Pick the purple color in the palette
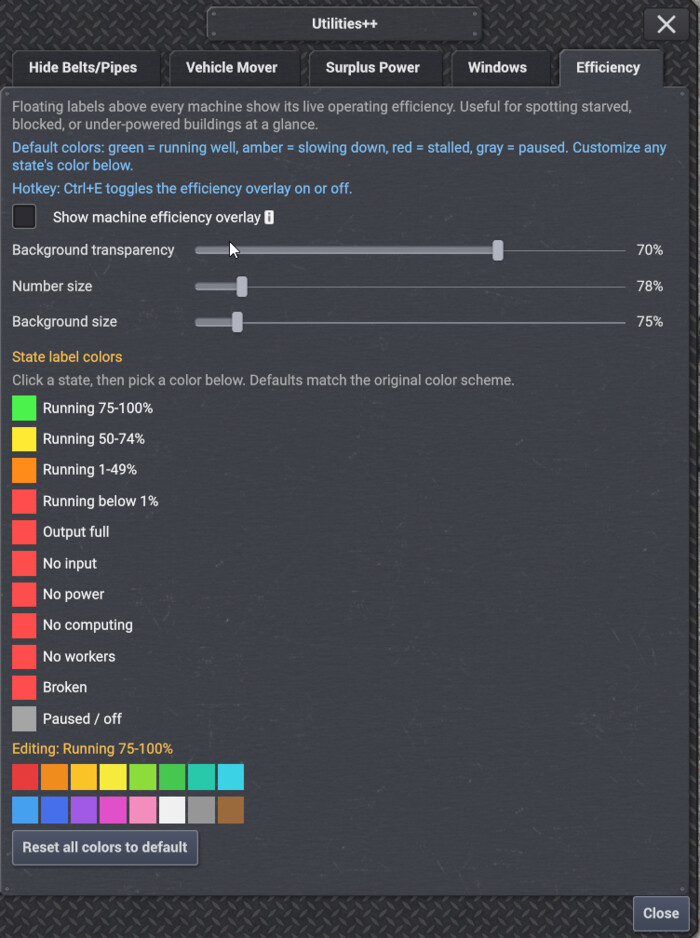Viewport: 700px width, 938px height. 84,810
